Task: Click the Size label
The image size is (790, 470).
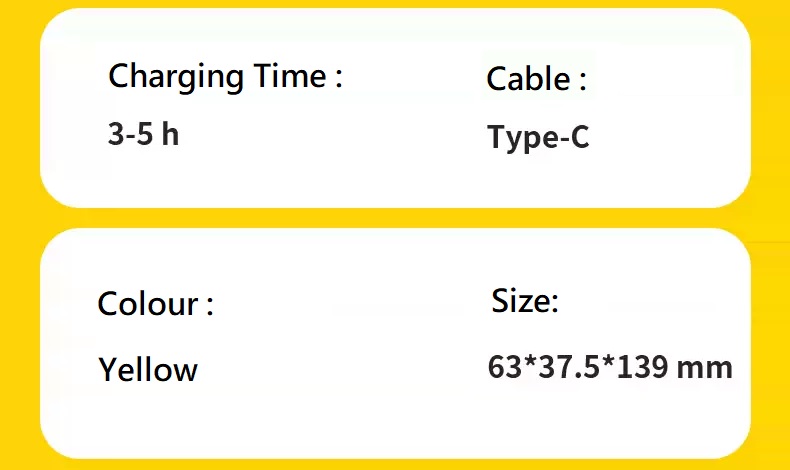Action: tap(524, 301)
